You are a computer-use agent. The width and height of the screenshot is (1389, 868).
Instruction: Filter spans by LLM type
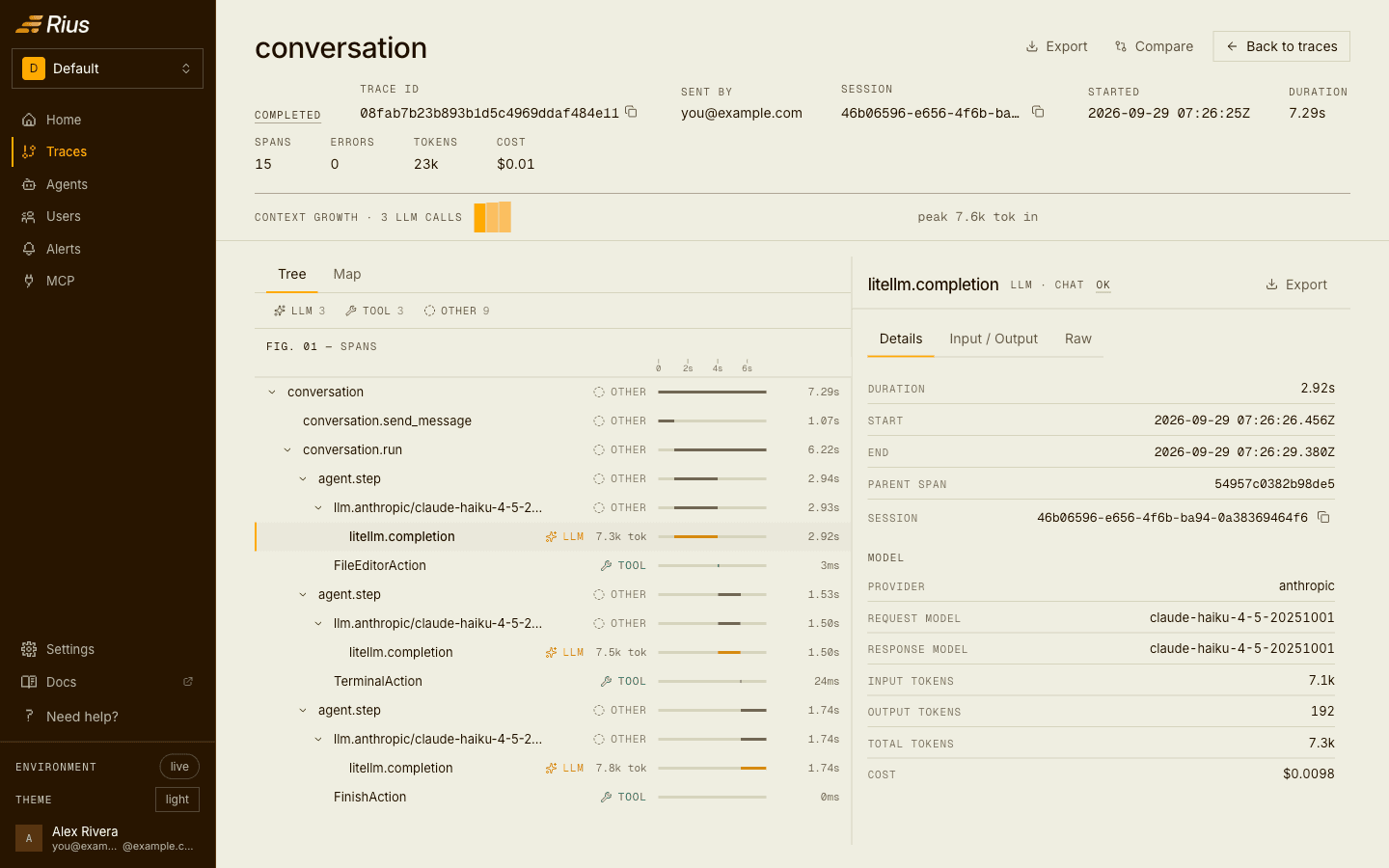pyautogui.click(x=300, y=311)
